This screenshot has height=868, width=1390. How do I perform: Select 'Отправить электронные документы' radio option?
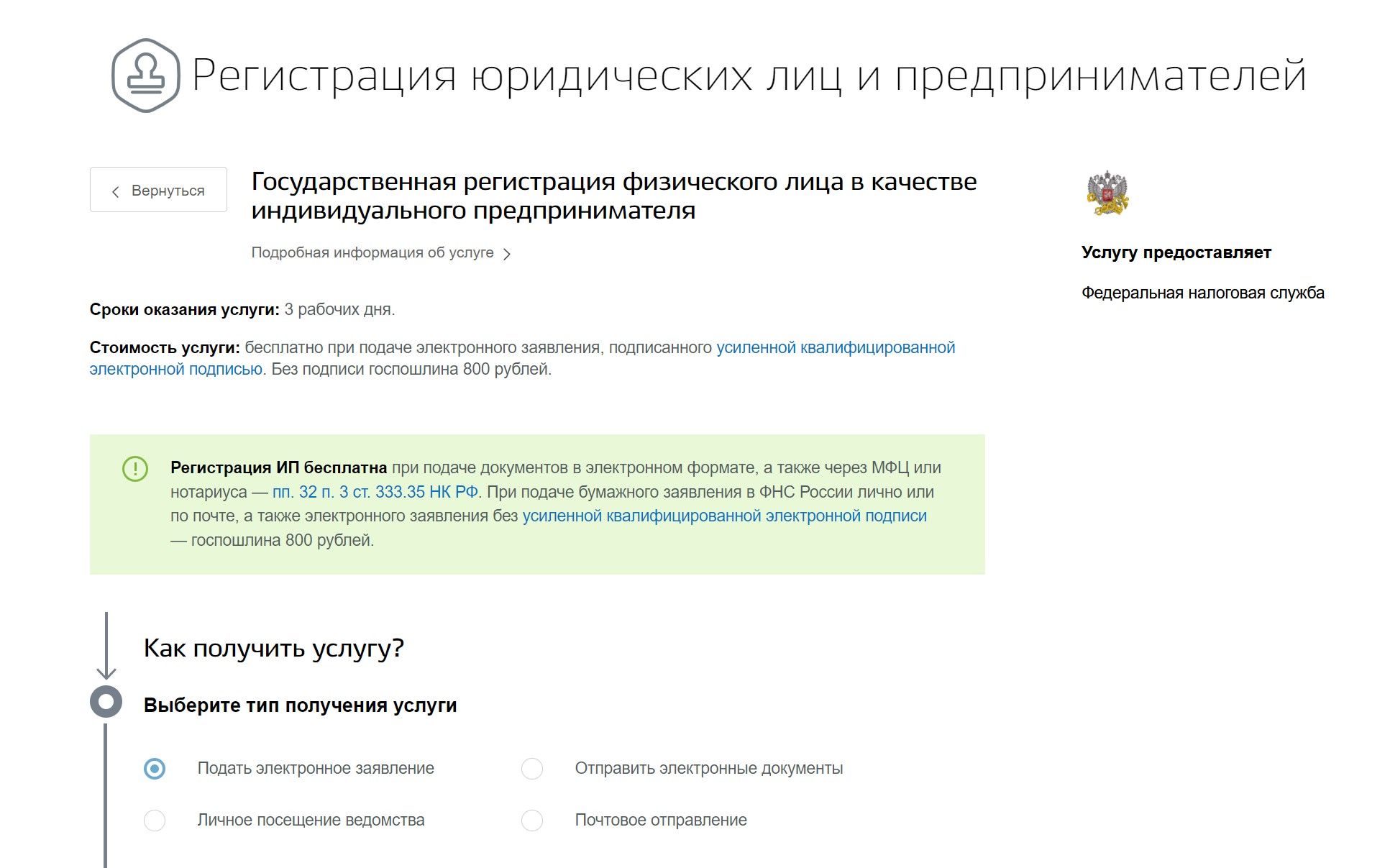tap(532, 769)
